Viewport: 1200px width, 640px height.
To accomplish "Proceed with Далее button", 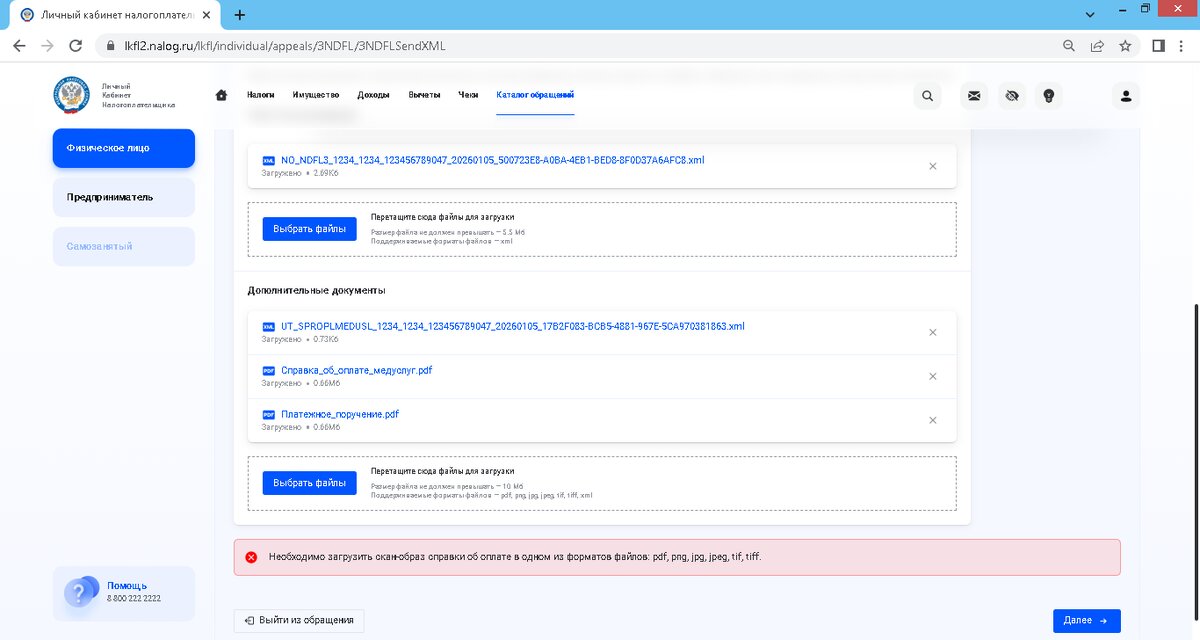I will pos(1086,621).
